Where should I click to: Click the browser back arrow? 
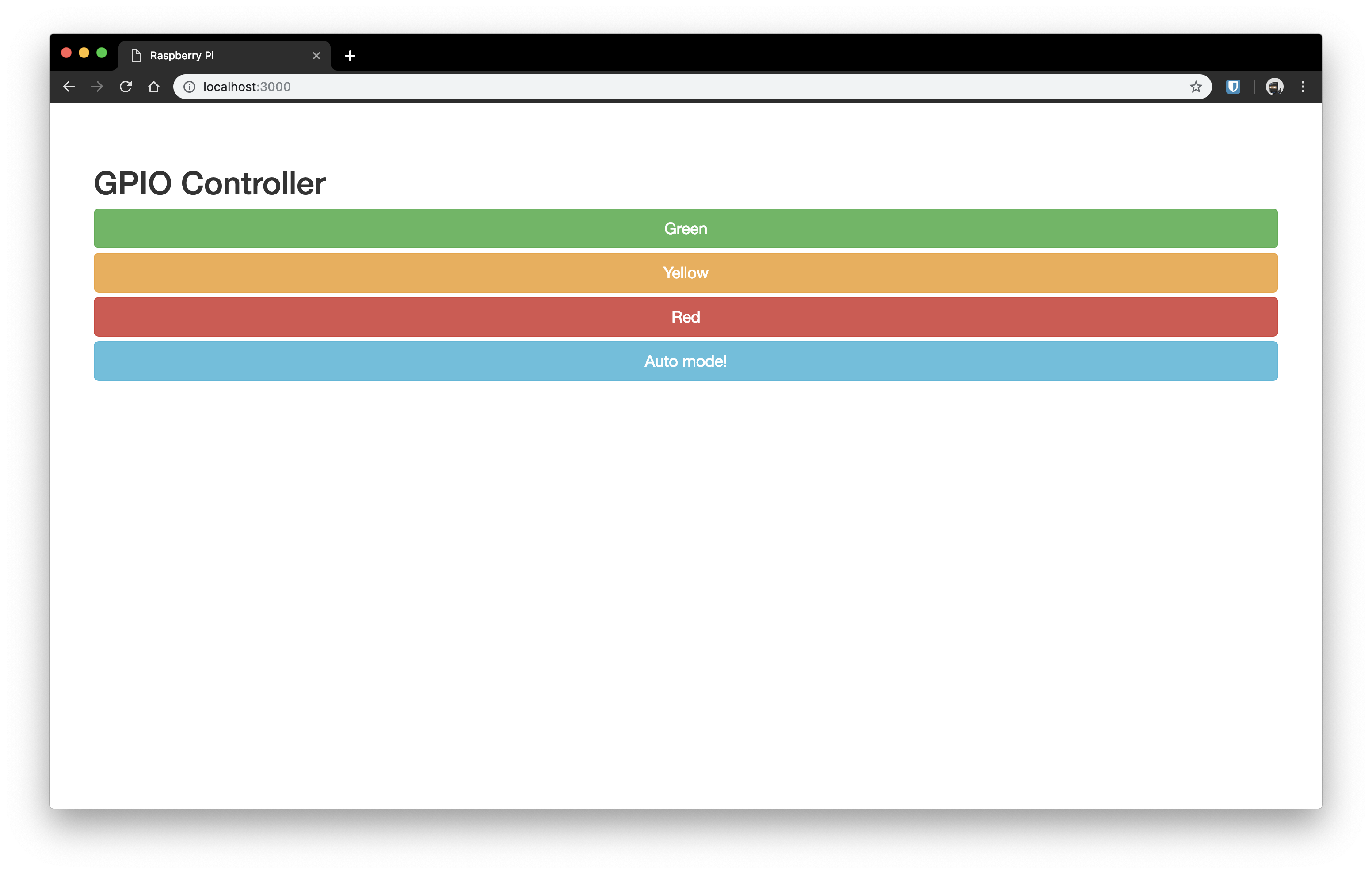click(x=67, y=87)
